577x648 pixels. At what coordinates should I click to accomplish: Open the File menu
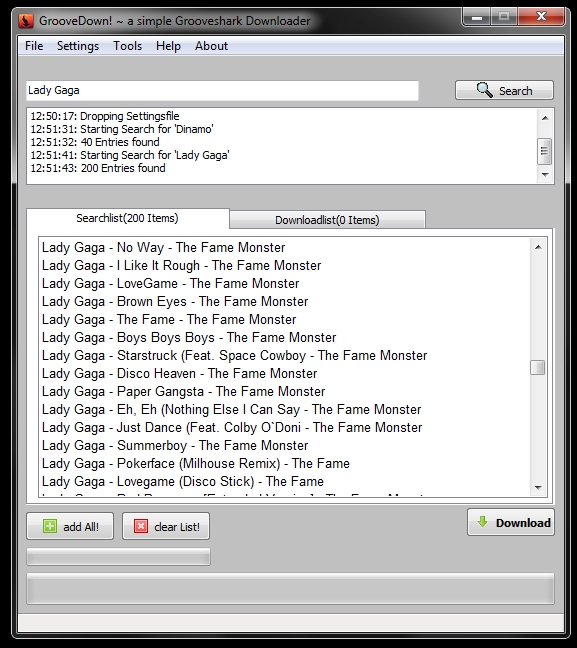pos(34,46)
